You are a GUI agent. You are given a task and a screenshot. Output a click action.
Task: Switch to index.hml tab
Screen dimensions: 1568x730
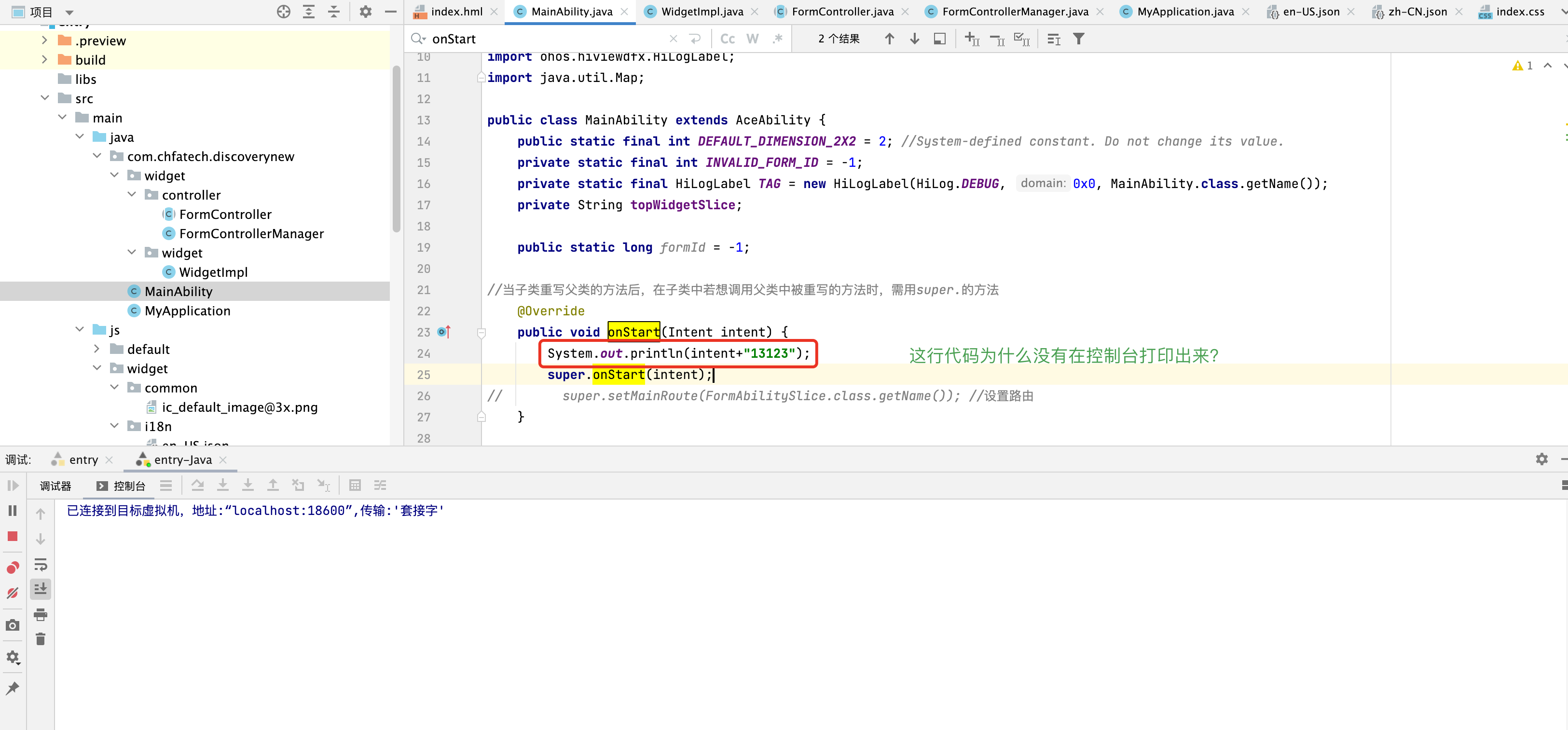(x=455, y=12)
